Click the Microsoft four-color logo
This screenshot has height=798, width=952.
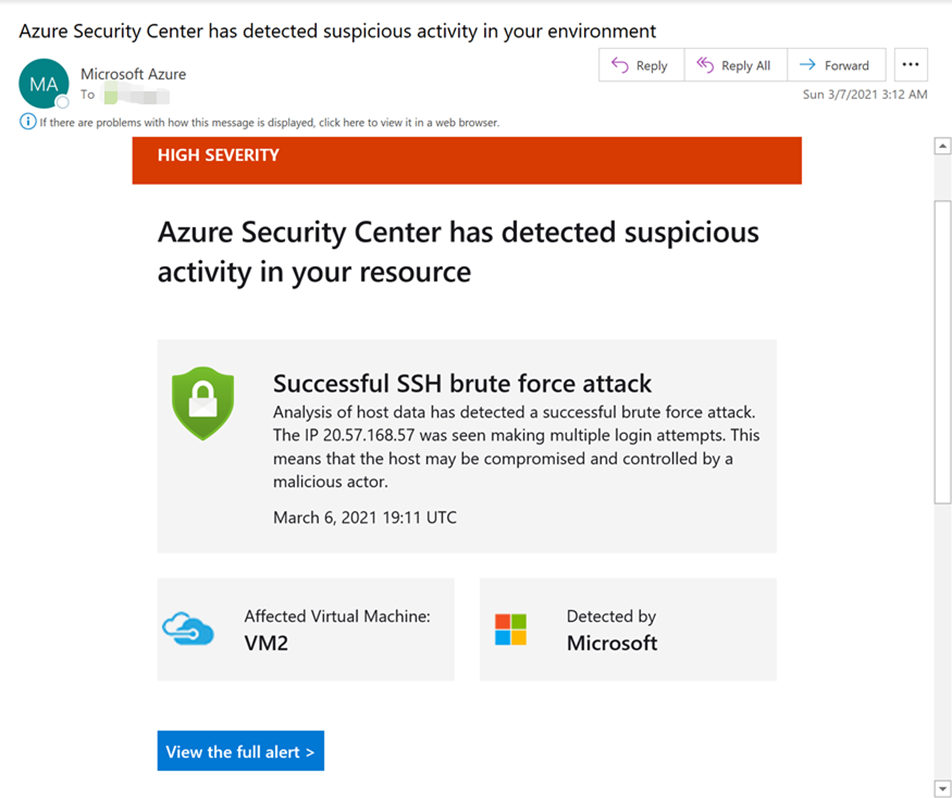click(x=511, y=629)
